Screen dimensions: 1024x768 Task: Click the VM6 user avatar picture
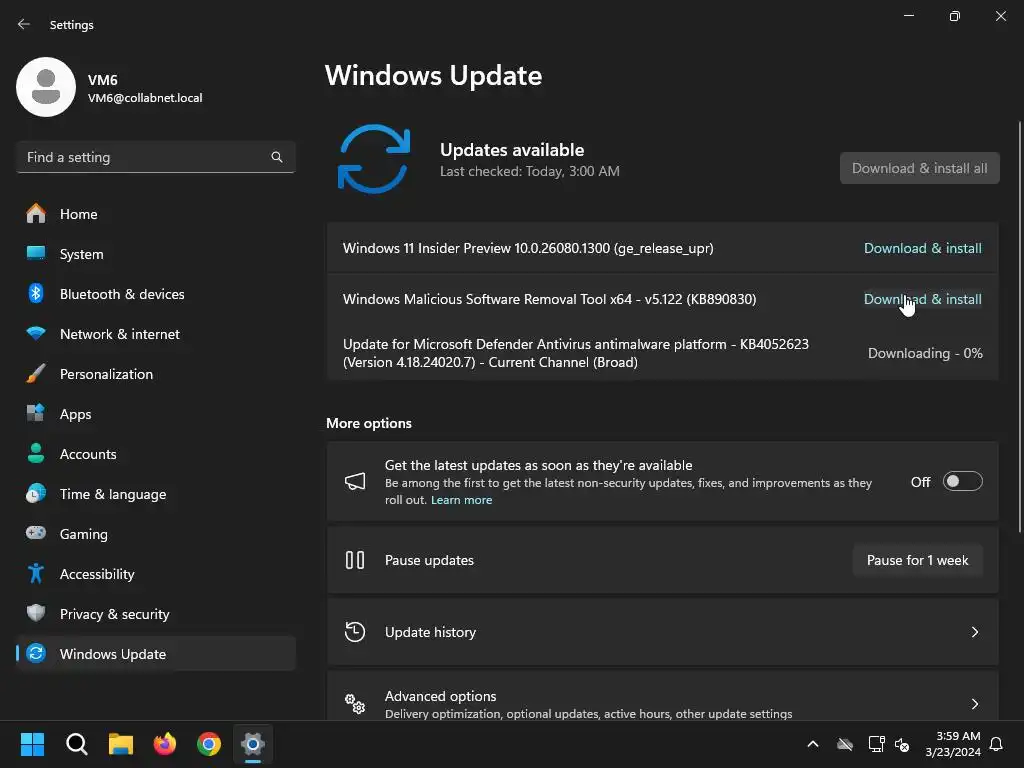(46, 87)
